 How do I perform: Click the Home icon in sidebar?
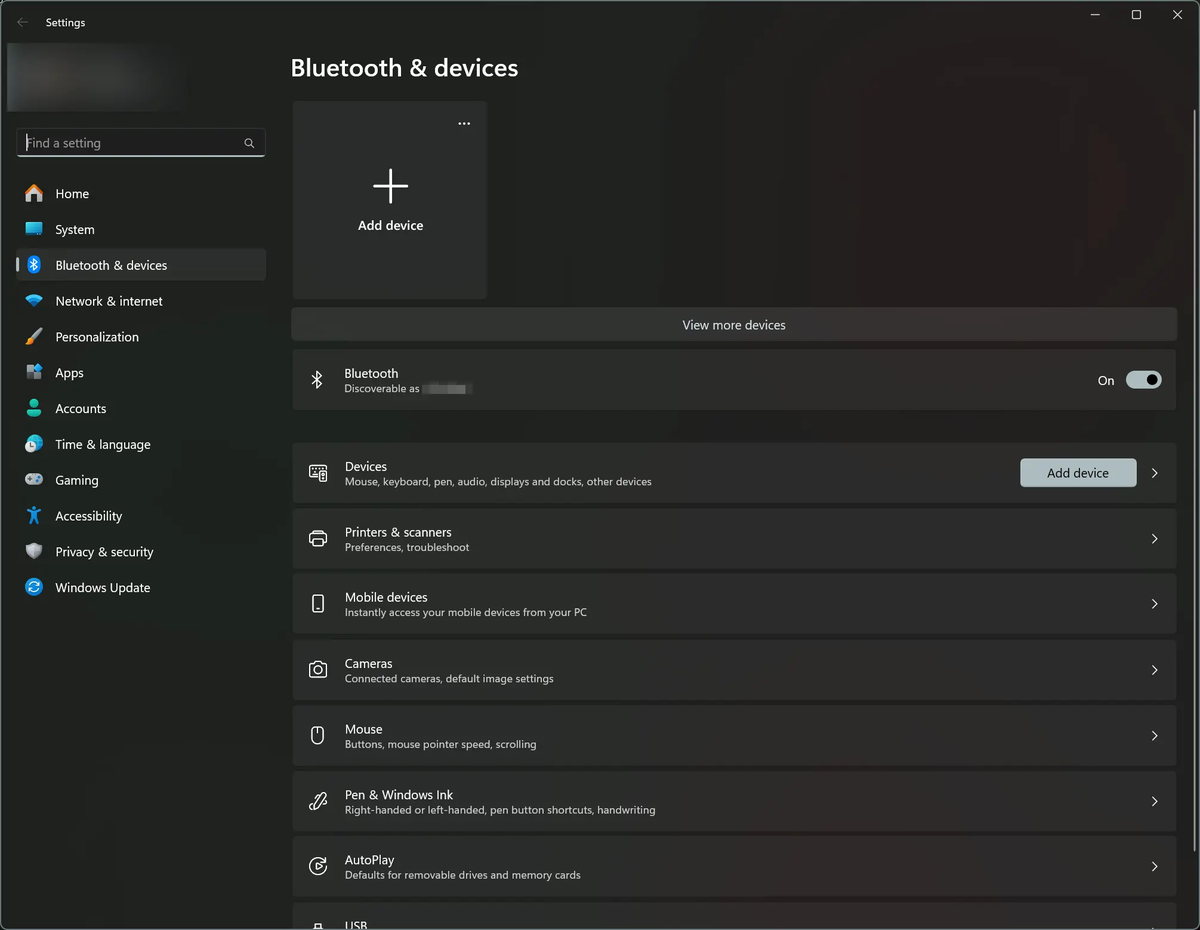pos(34,193)
